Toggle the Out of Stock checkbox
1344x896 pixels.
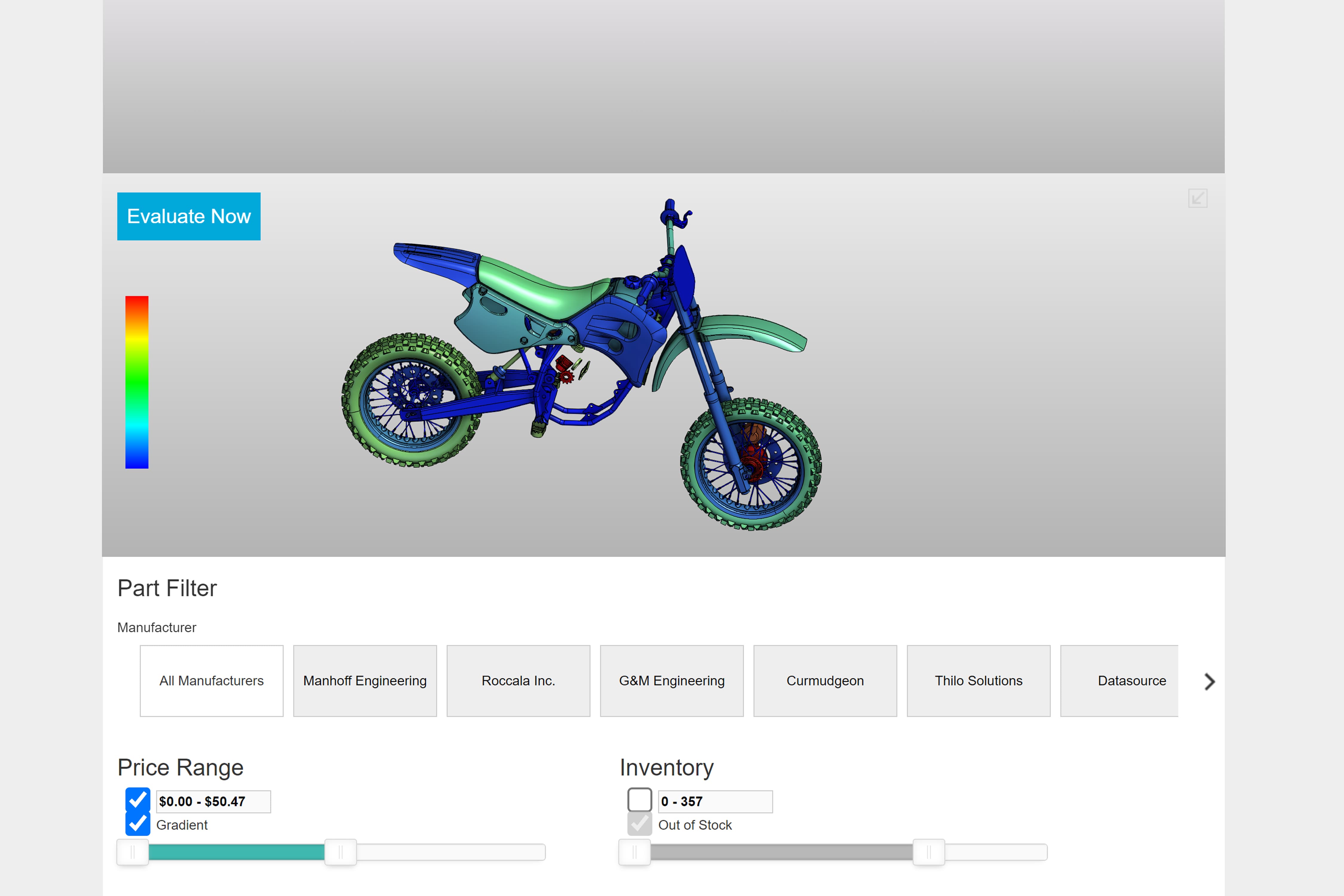click(639, 825)
